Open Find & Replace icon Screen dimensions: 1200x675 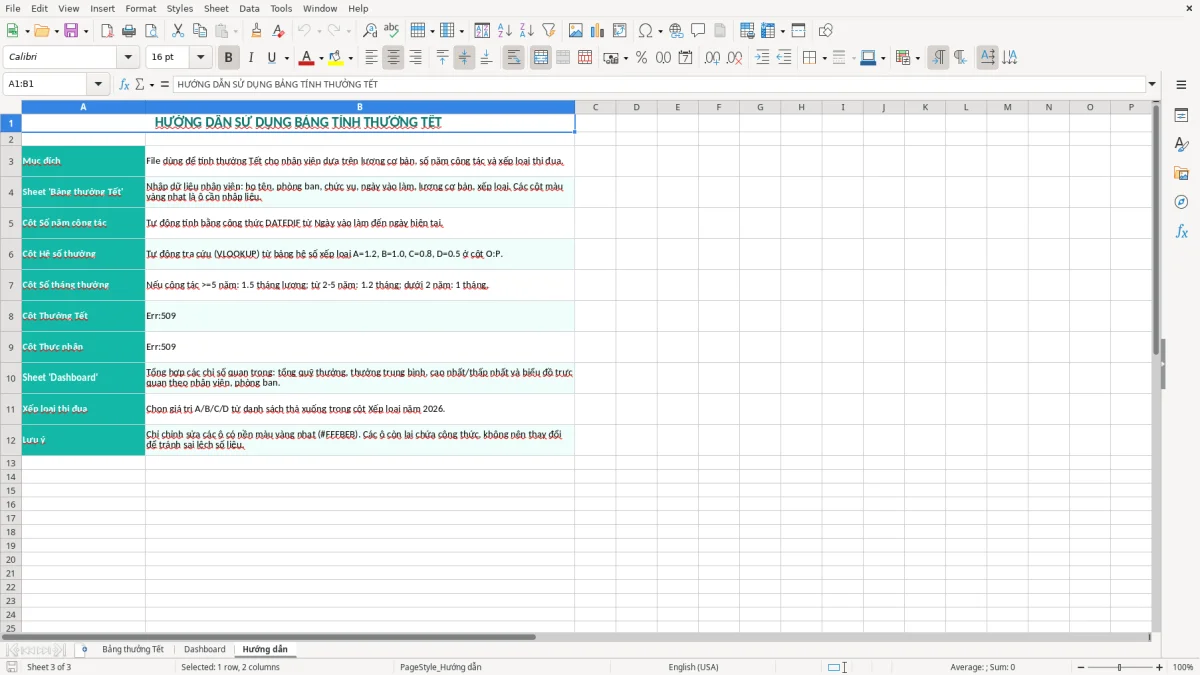click(370, 31)
